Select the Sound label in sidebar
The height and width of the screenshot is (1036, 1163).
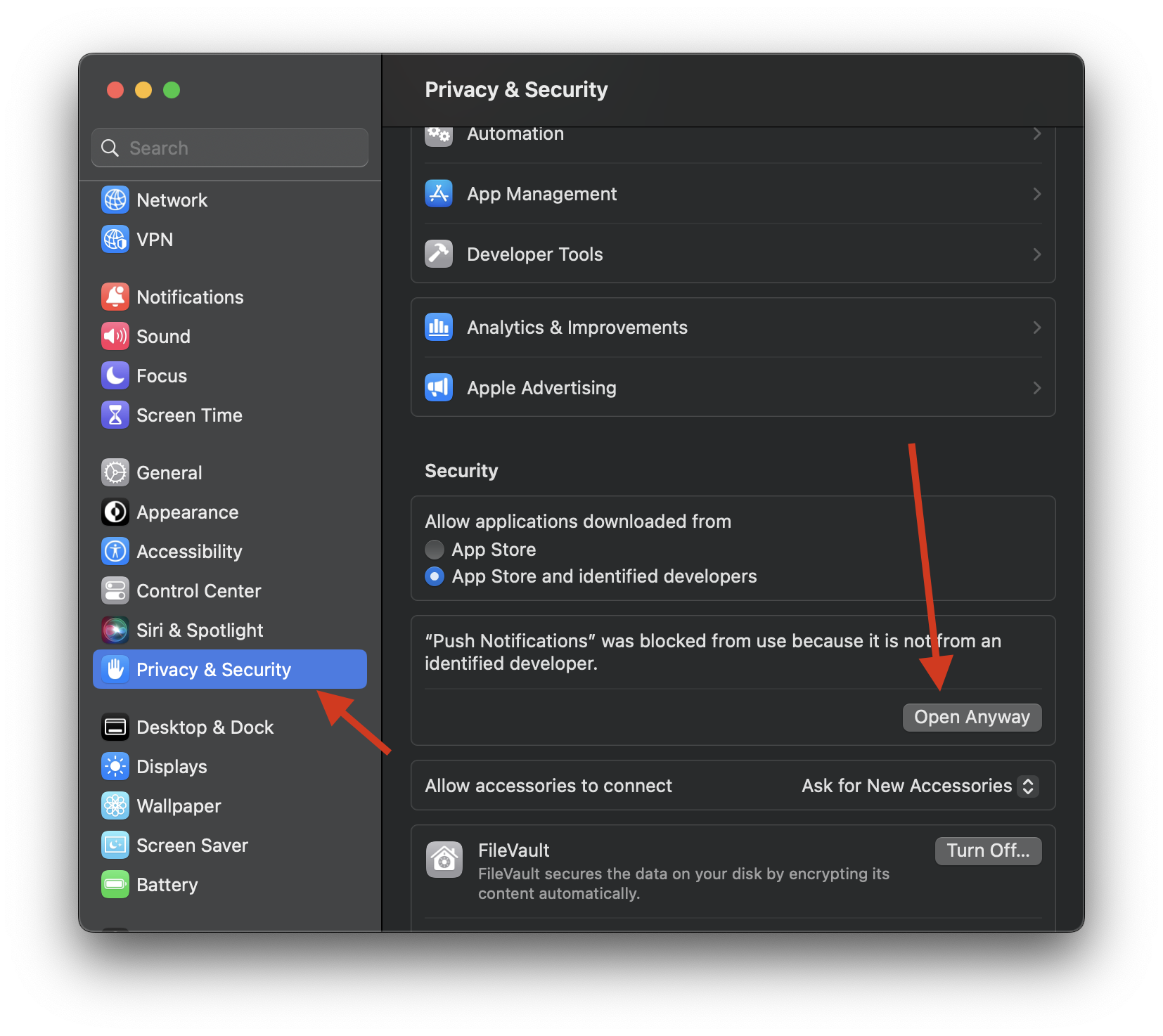pyautogui.click(x=163, y=337)
